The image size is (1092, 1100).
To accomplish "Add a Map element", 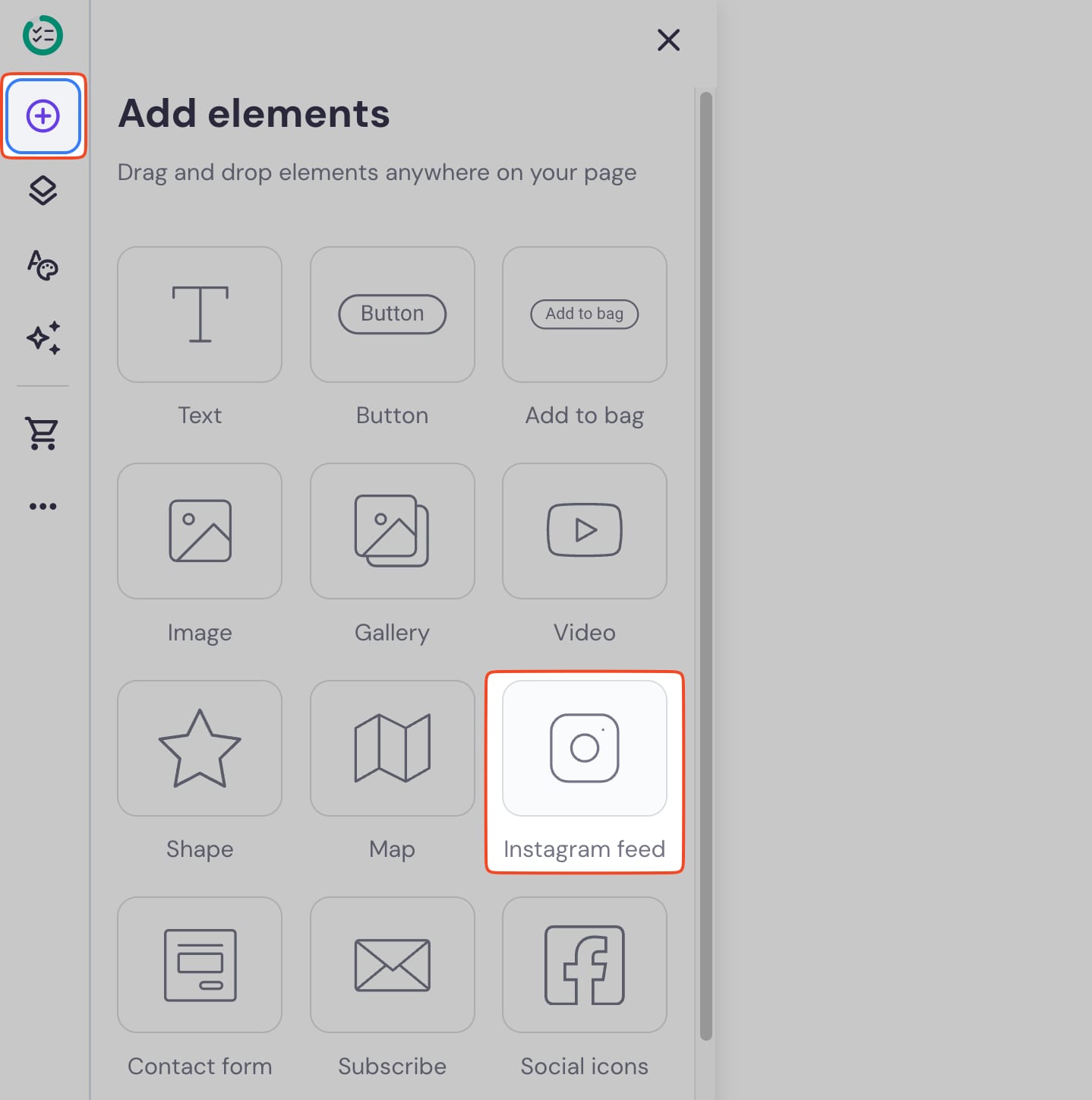I will coord(392,748).
